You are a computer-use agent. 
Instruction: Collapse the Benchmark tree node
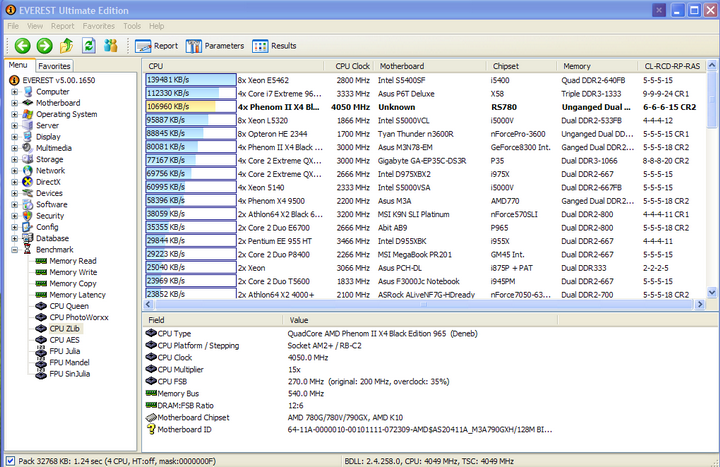pos(15,250)
